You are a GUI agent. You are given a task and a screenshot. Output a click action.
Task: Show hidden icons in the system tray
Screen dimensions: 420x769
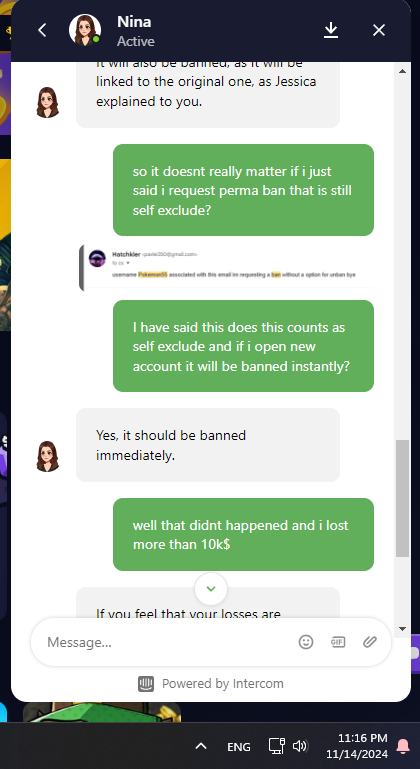point(200,746)
